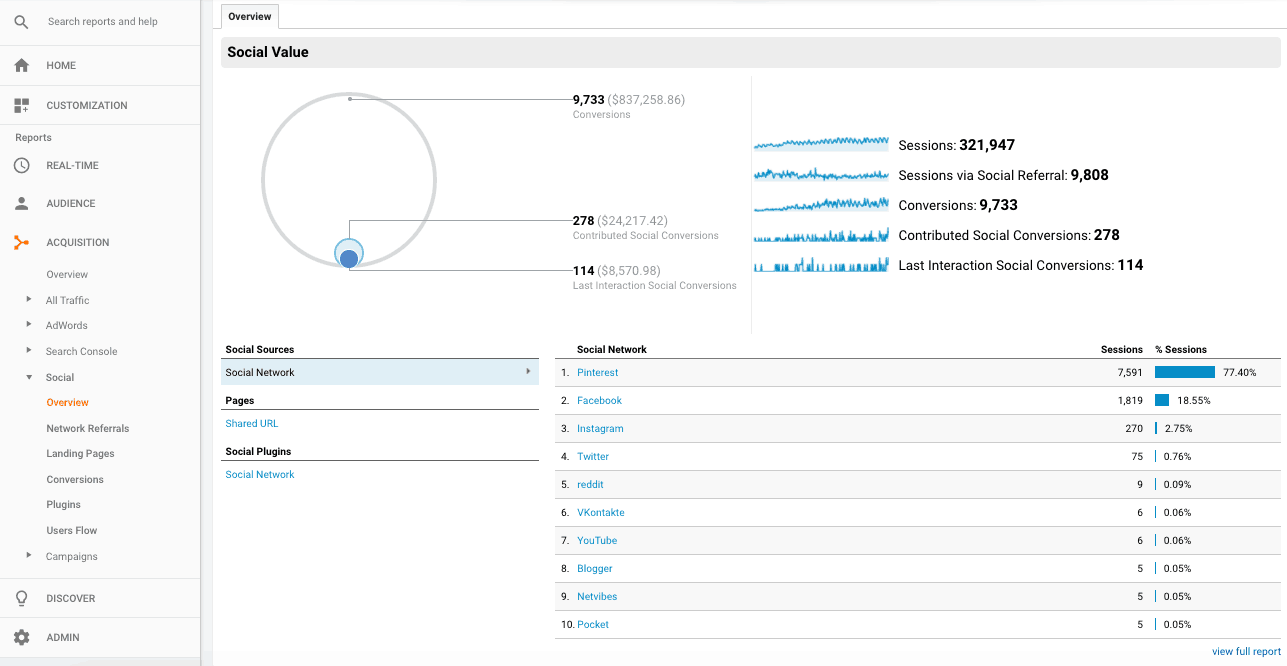Click the orange Acquisition arrow icon
This screenshot has height=666, width=1287.
pos(22,242)
